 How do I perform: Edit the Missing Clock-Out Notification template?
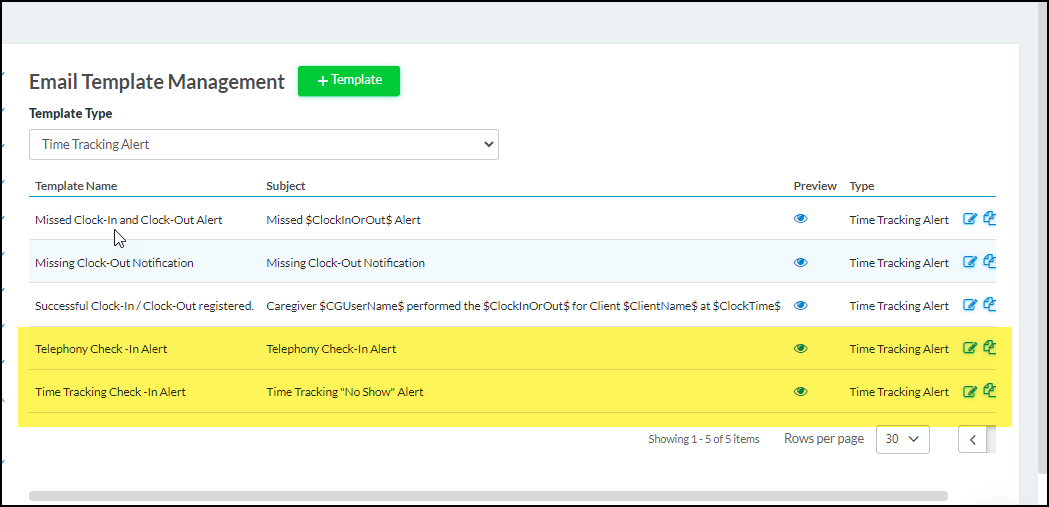point(969,263)
